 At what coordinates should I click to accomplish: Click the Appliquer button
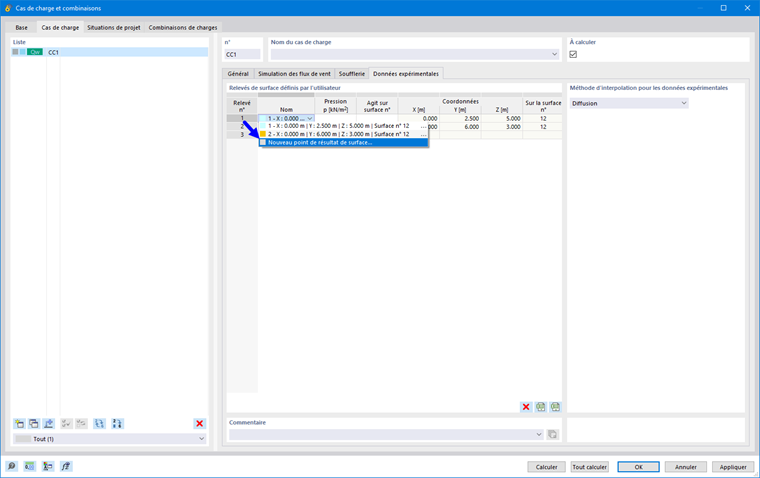[x=733, y=467]
